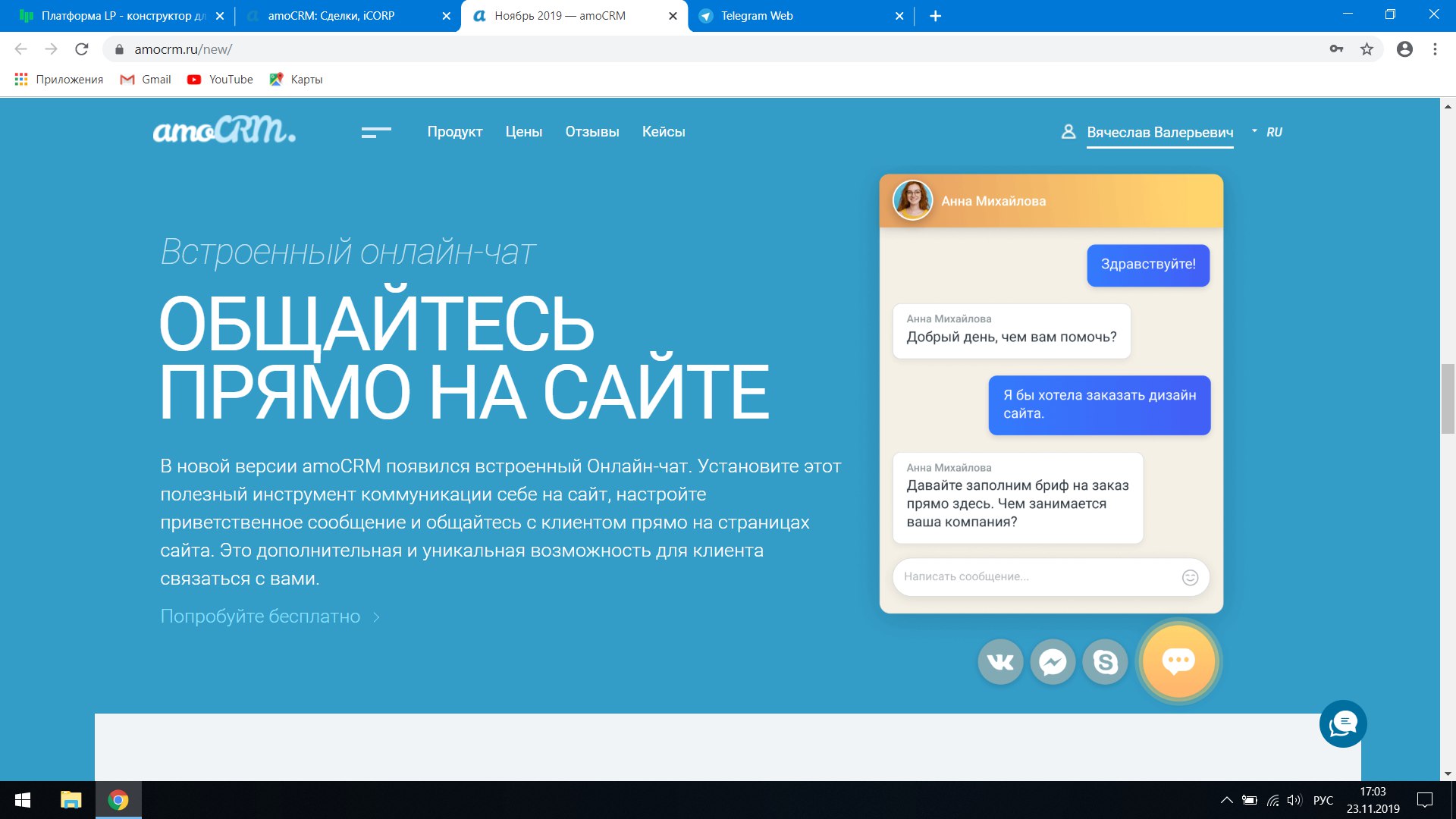
Task: Click Попробуйте бесплатно link
Action: (269, 617)
